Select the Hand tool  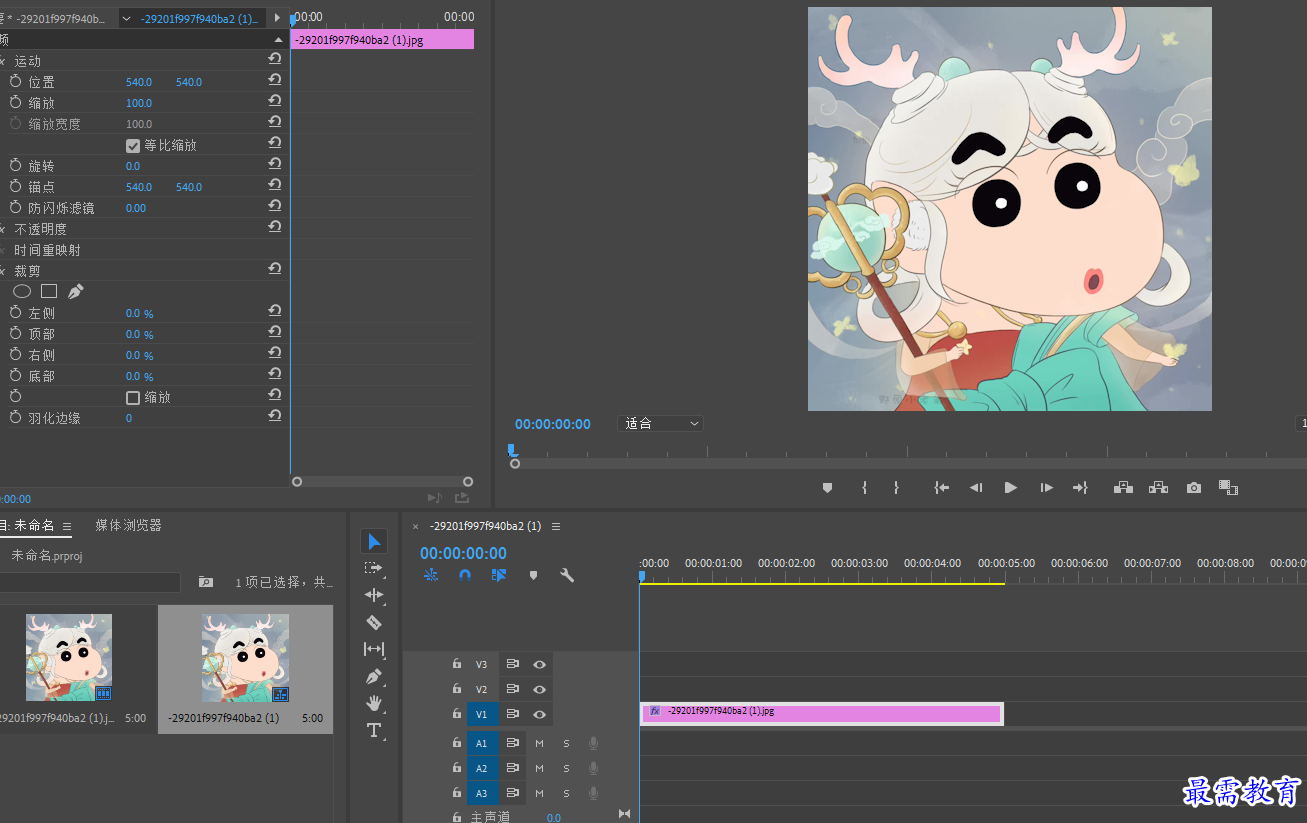point(374,703)
